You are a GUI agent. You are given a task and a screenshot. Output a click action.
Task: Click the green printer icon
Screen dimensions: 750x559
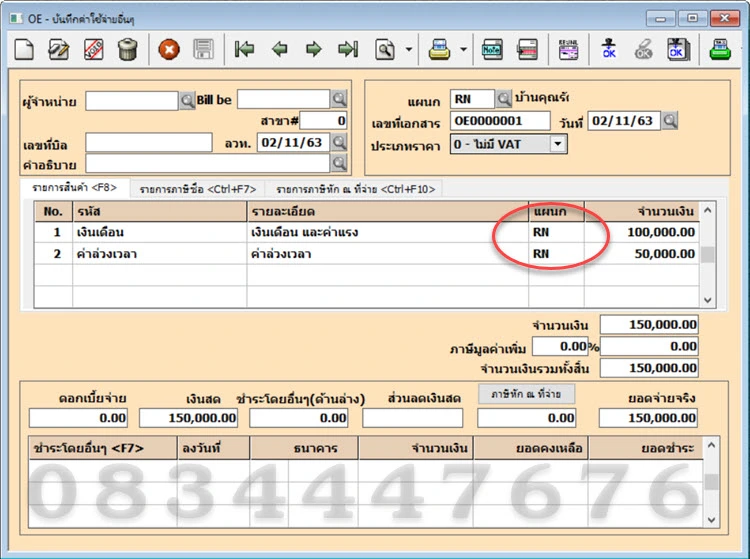point(721,49)
